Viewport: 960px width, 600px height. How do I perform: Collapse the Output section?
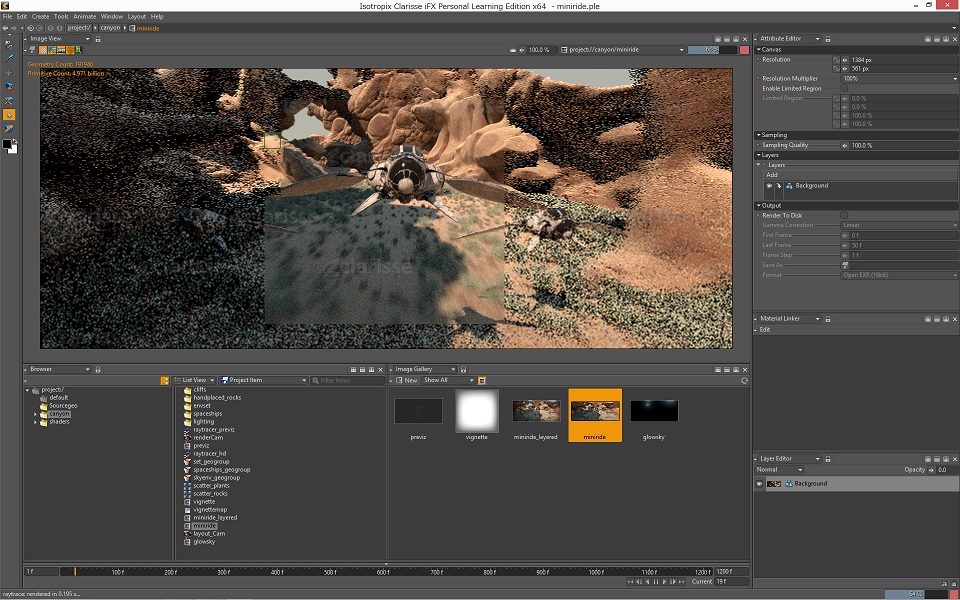(x=759, y=206)
